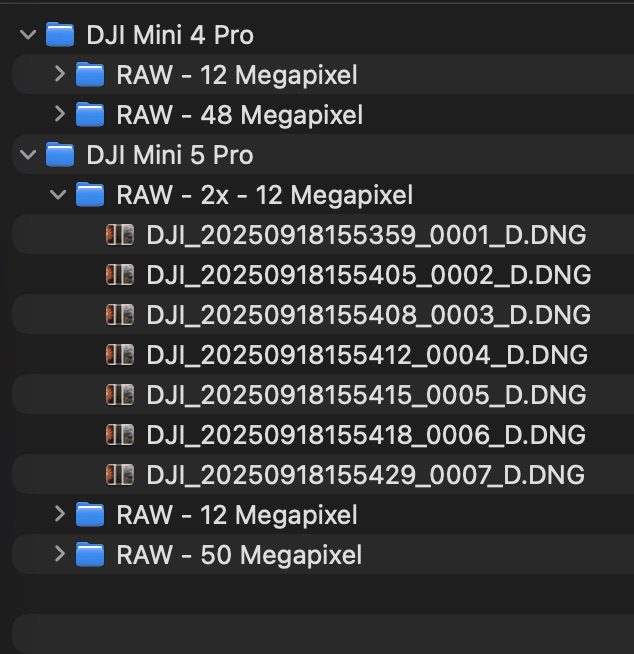
Task: Select the RAW - 2x - 12 Megapixel folder name
Action: (x=264, y=195)
